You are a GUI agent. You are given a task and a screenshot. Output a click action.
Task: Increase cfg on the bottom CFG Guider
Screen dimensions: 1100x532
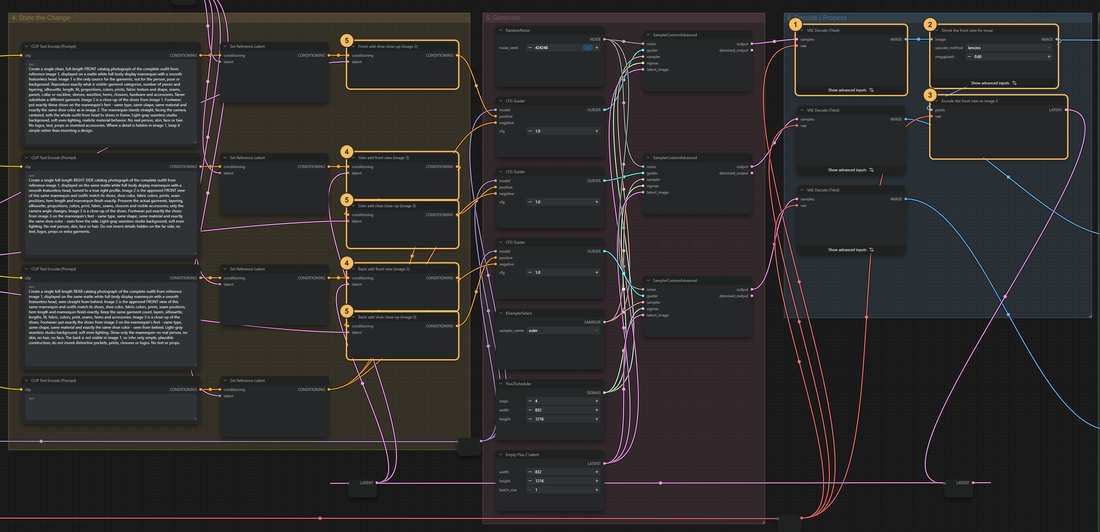point(597,272)
